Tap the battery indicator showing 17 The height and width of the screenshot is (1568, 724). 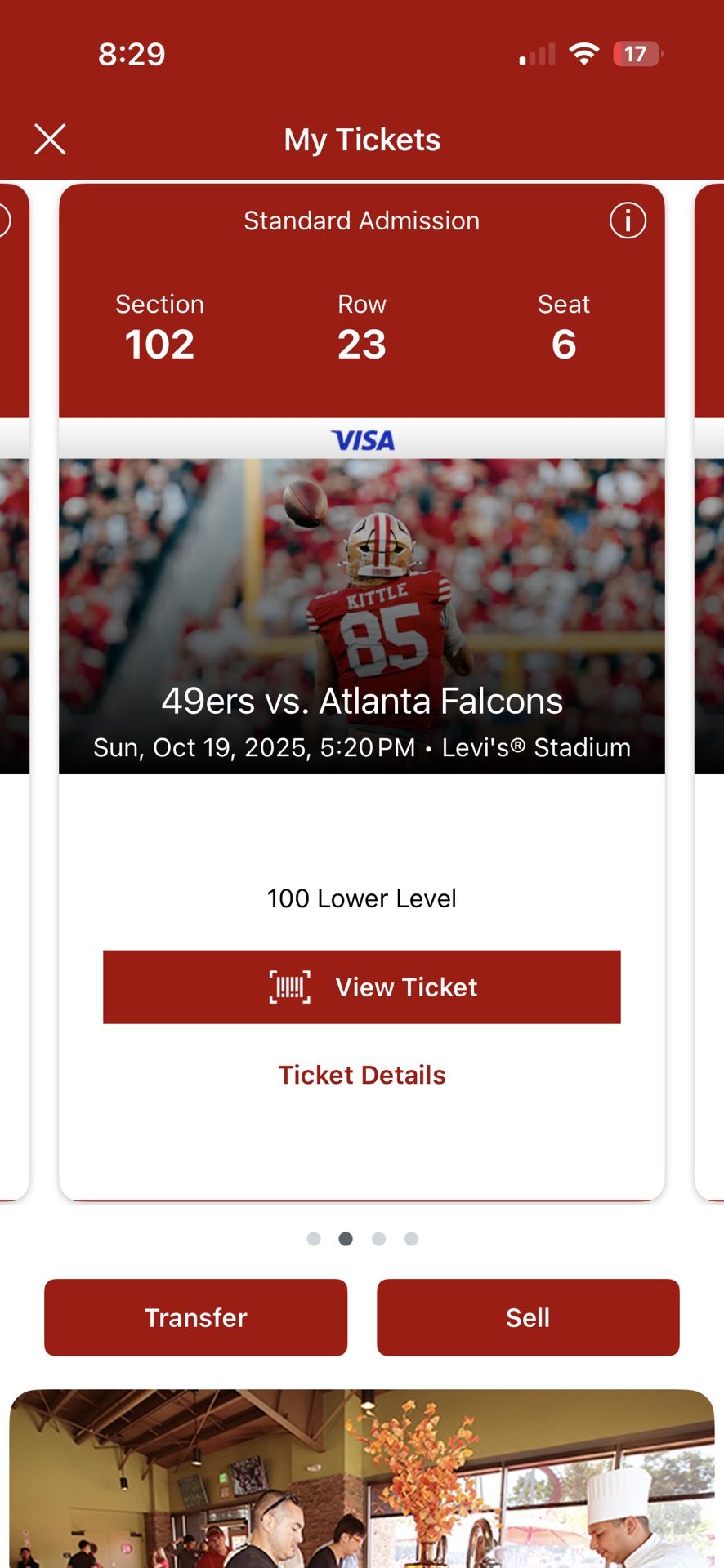click(x=636, y=54)
